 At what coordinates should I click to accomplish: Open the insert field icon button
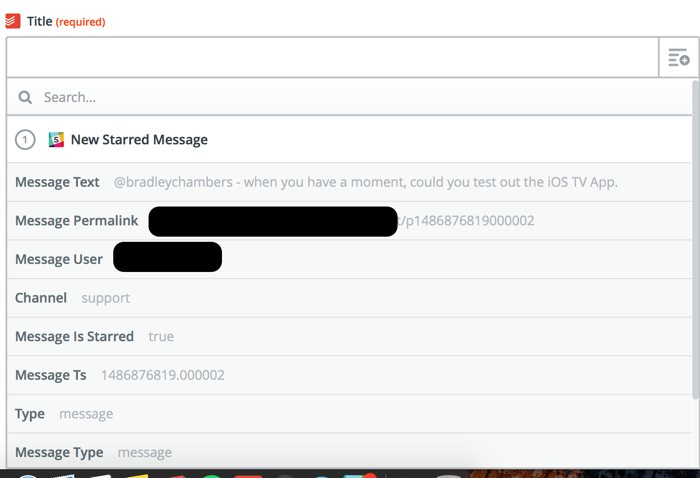[679, 58]
